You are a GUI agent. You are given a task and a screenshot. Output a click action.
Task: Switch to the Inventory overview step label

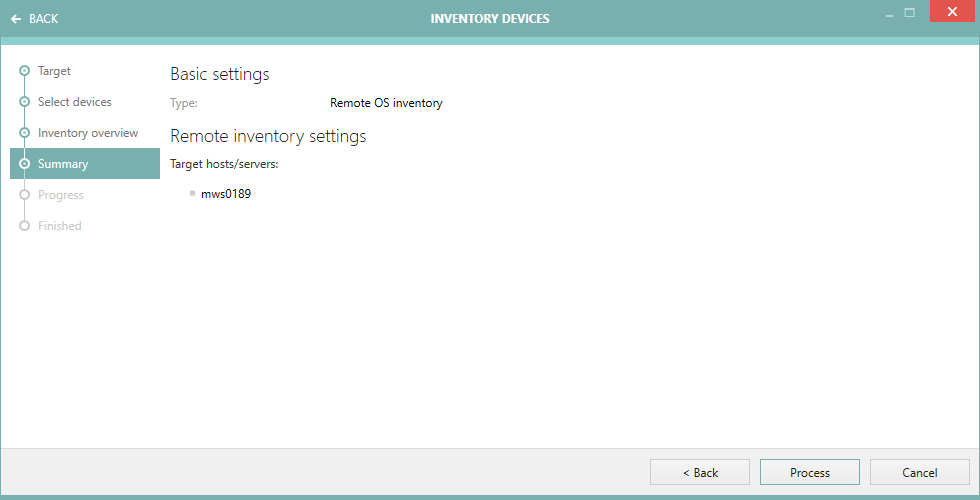[88, 133]
